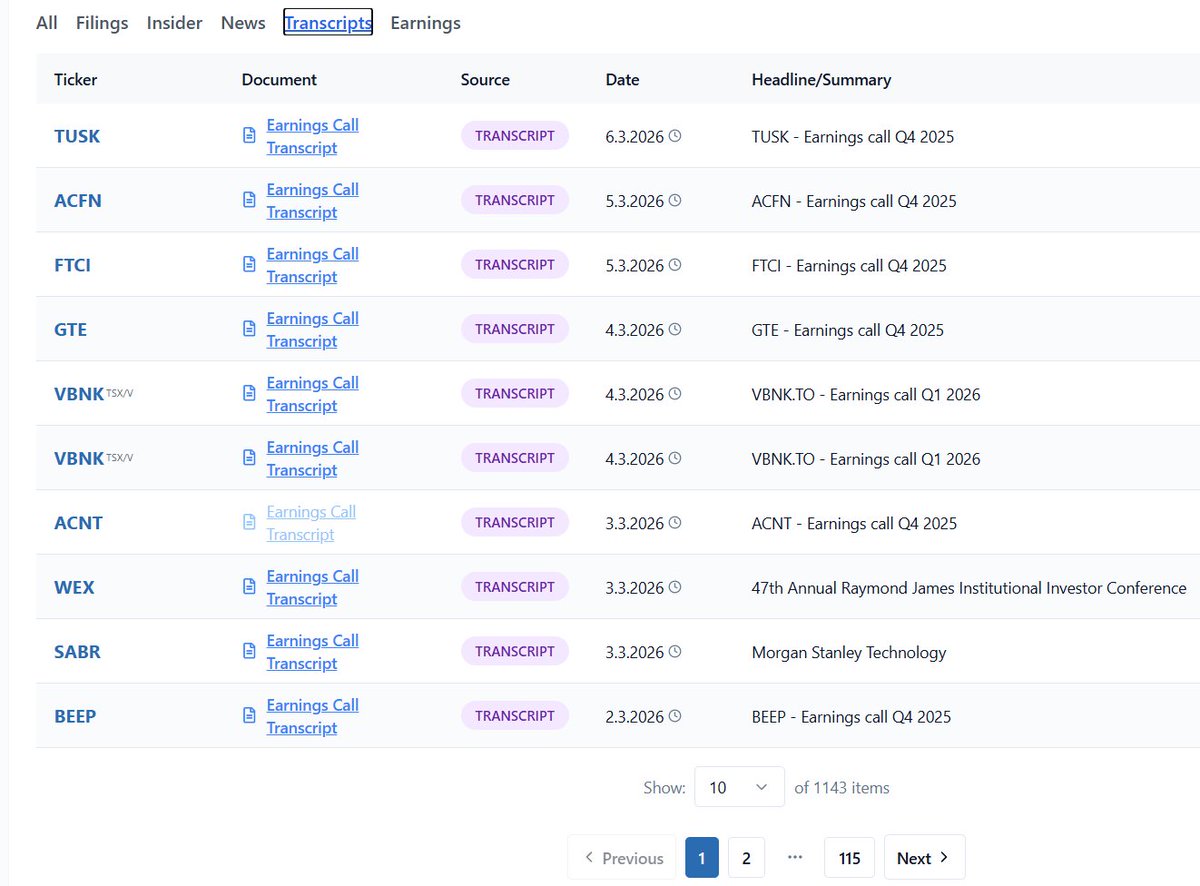The image size is (1200, 886).
Task: Open the document icon in WEX row
Action: 250,587
